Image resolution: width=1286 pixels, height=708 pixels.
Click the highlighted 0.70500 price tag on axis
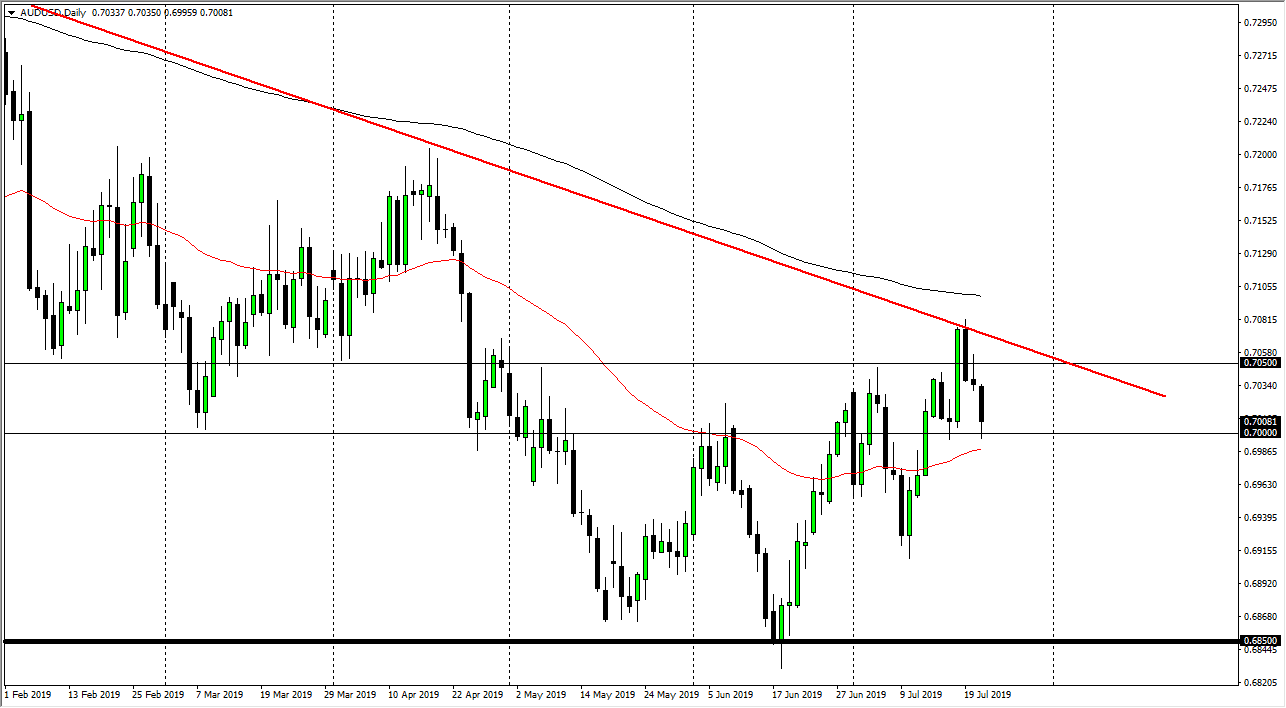pyautogui.click(x=1261, y=364)
